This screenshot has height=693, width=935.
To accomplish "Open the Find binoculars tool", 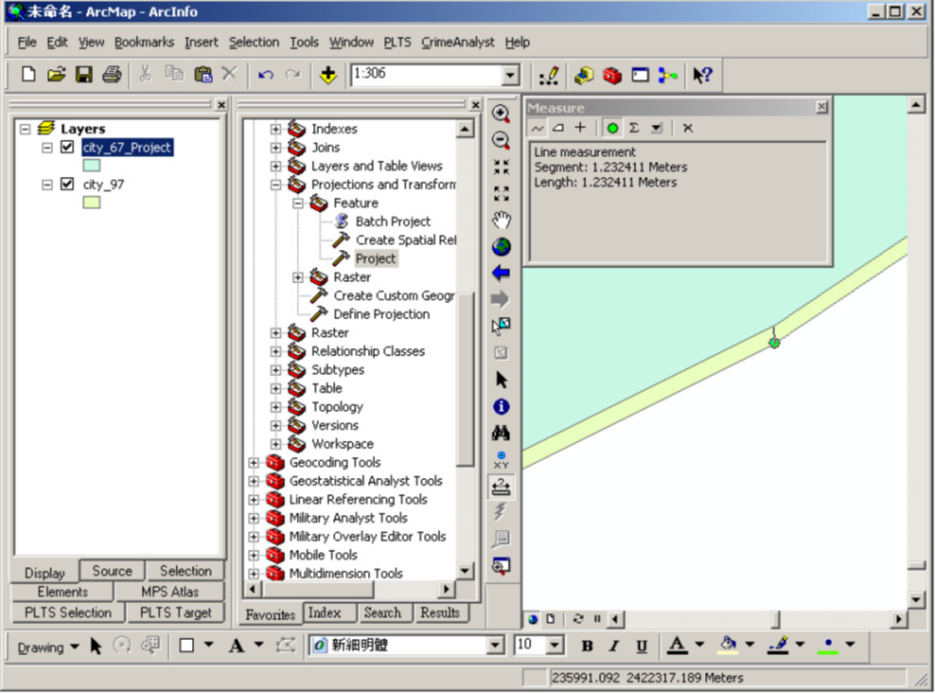I will click(501, 433).
